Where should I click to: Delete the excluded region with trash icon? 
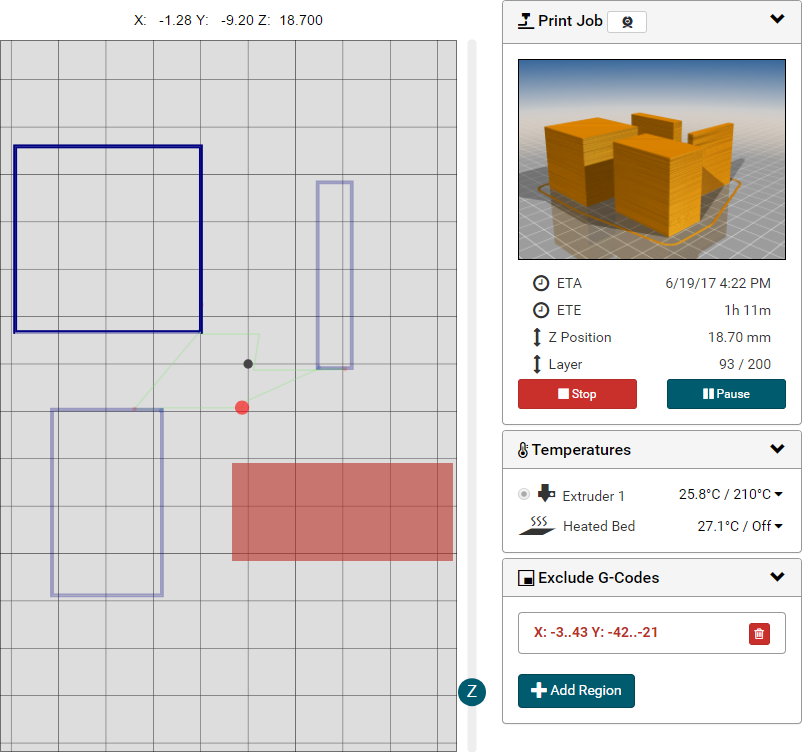click(x=759, y=633)
